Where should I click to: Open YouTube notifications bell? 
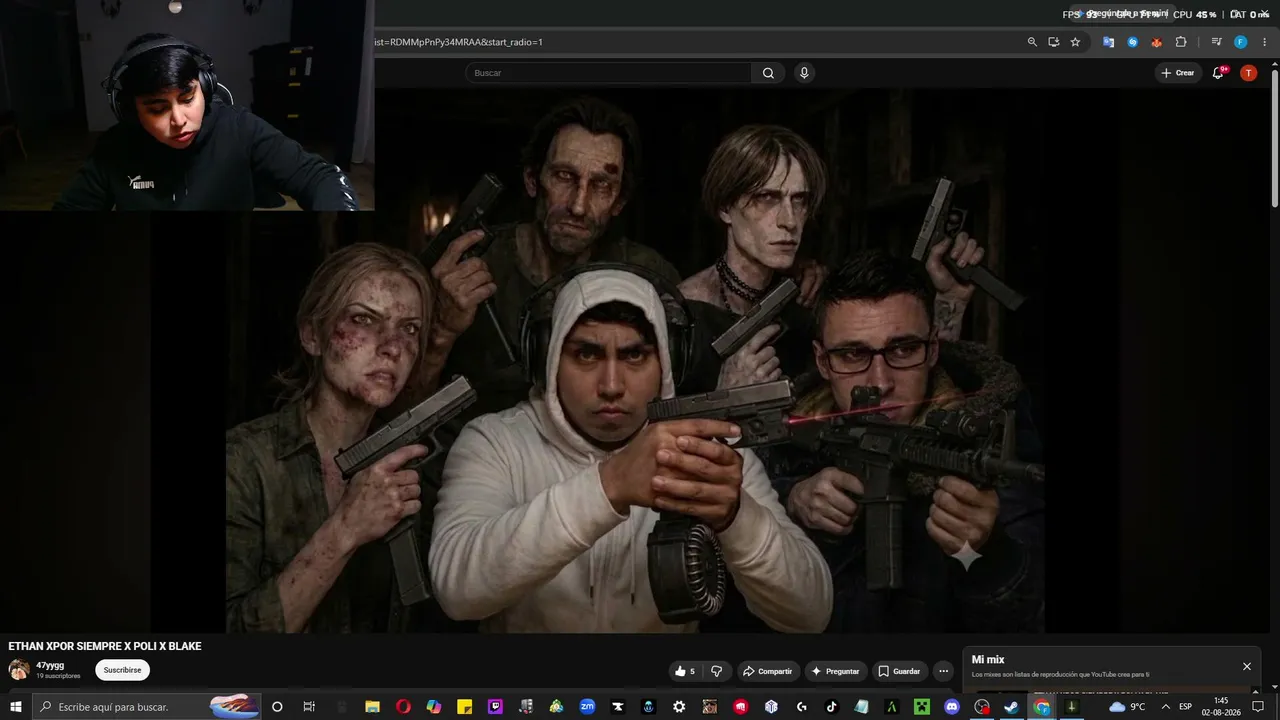(1218, 73)
